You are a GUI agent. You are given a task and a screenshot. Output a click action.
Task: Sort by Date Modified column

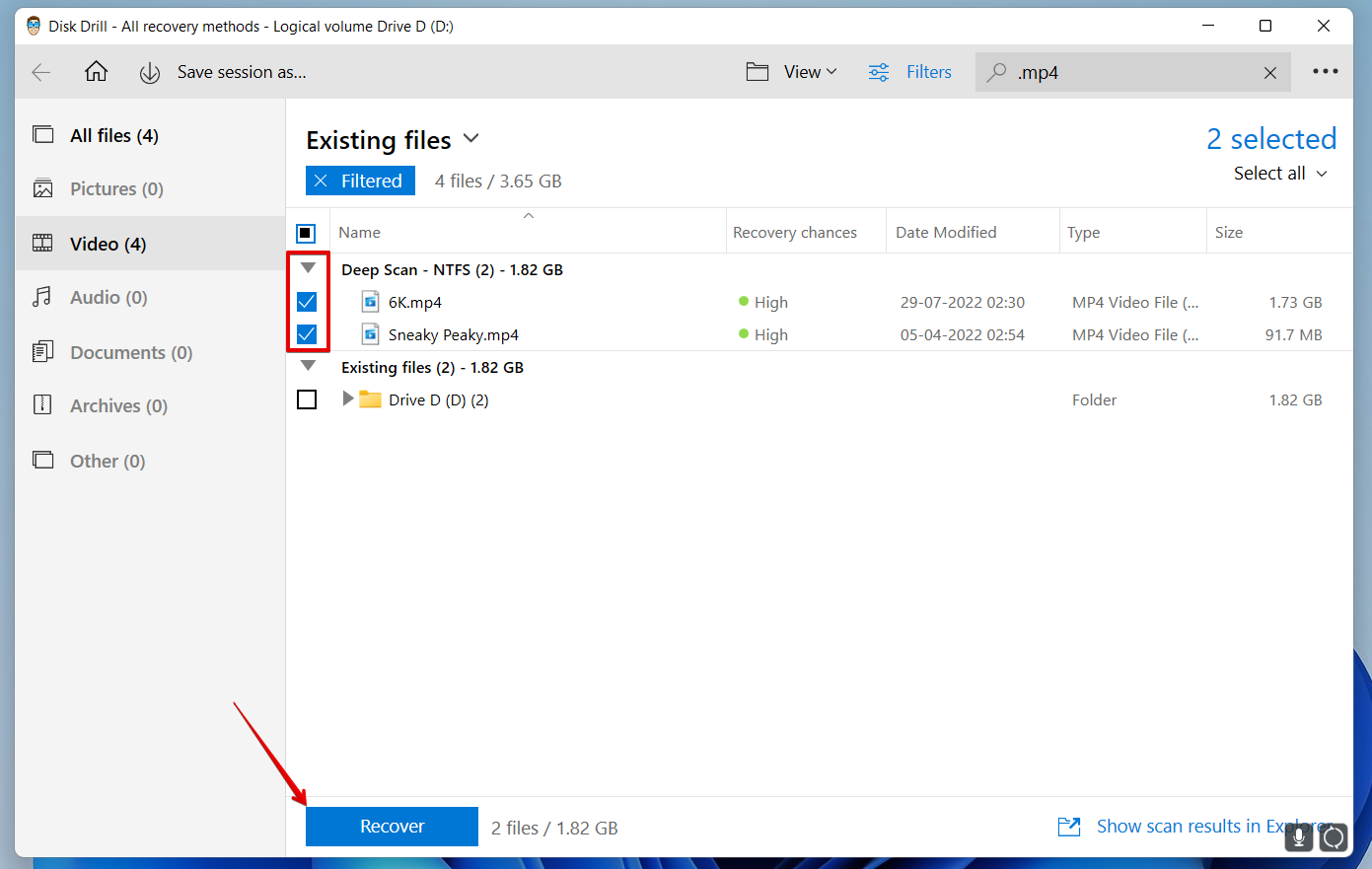[x=973, y=233]
